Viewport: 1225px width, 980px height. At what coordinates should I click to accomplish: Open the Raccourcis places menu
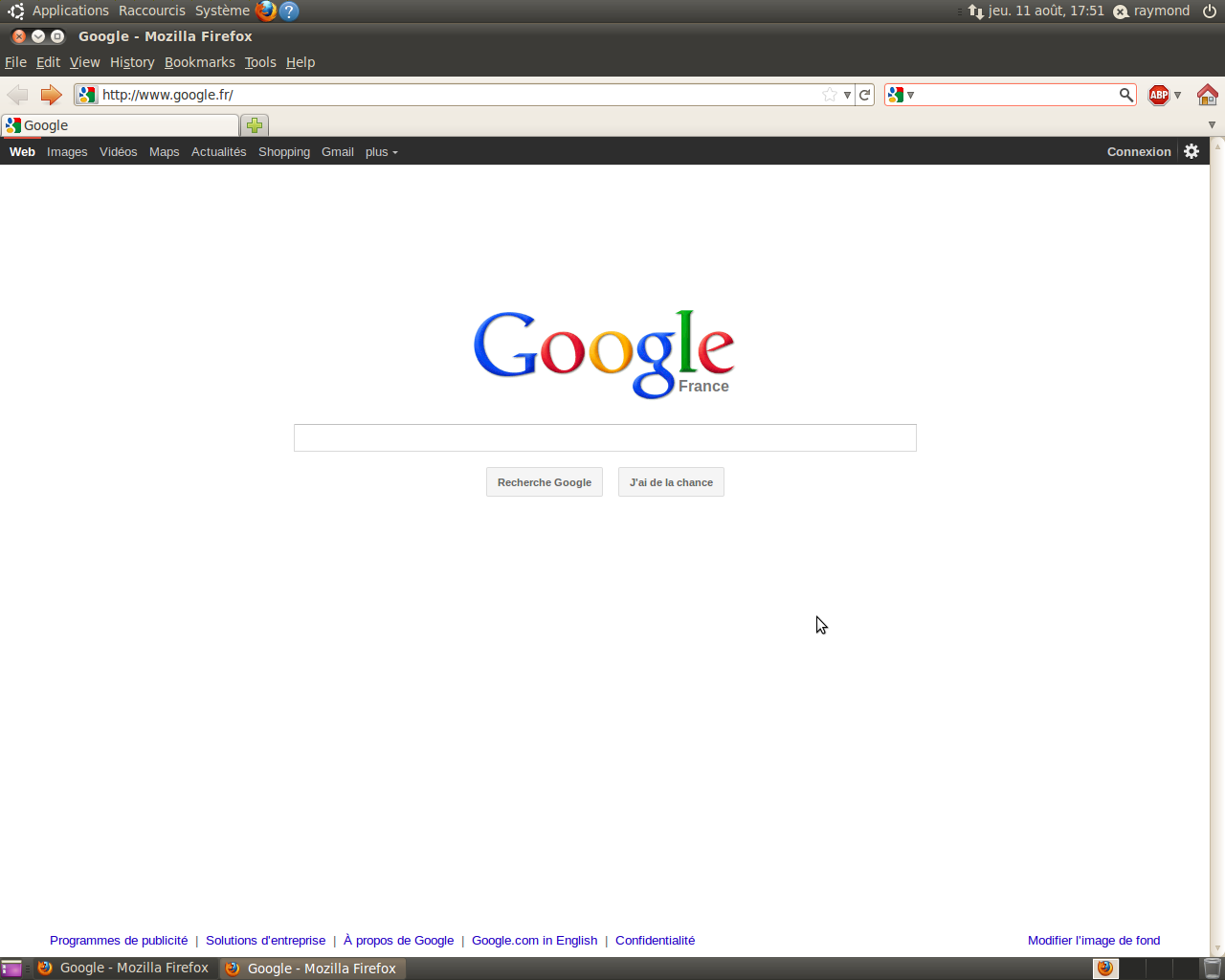tap(152, 11)
